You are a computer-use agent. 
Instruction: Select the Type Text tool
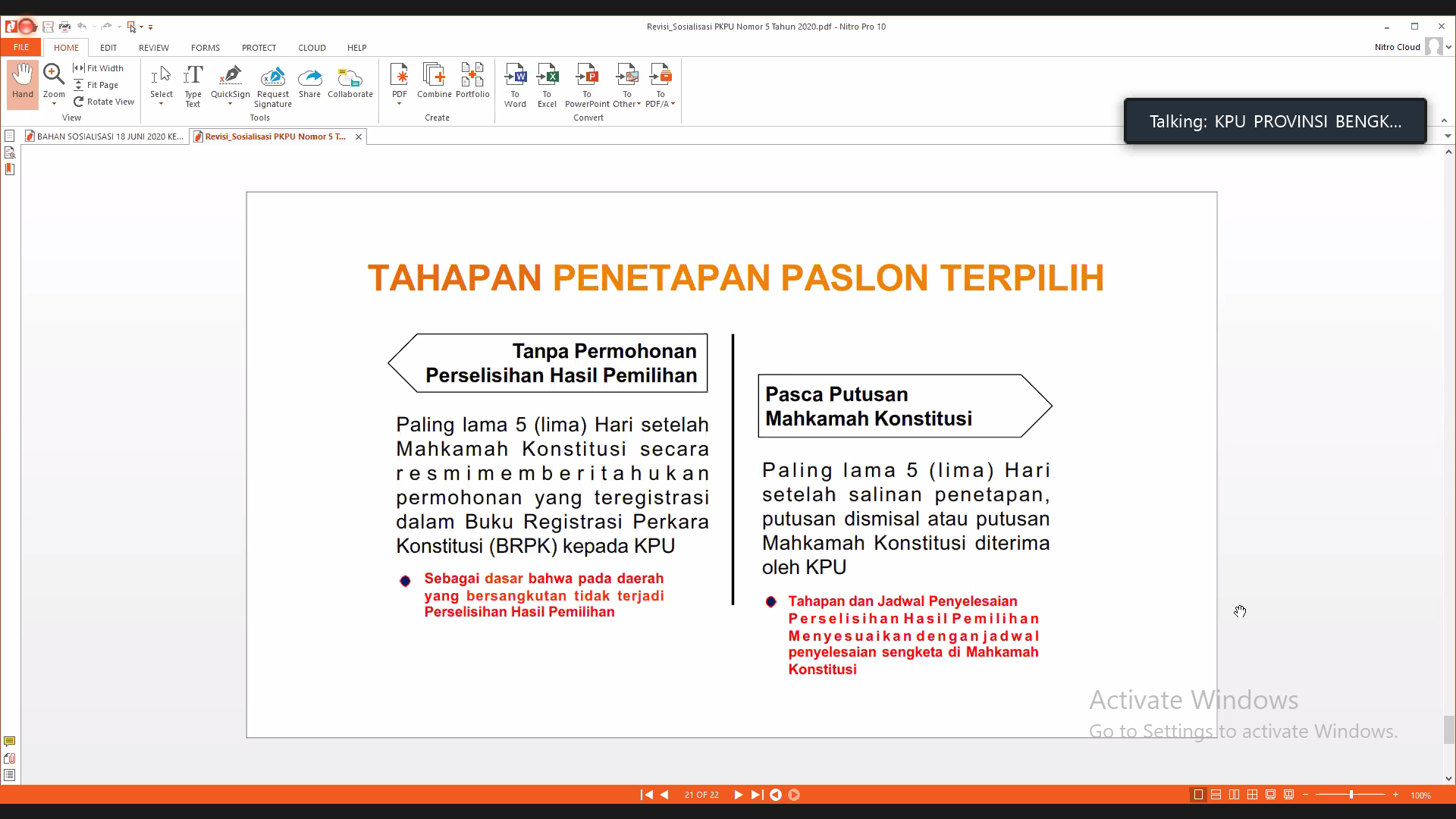(x=193, y=82)
